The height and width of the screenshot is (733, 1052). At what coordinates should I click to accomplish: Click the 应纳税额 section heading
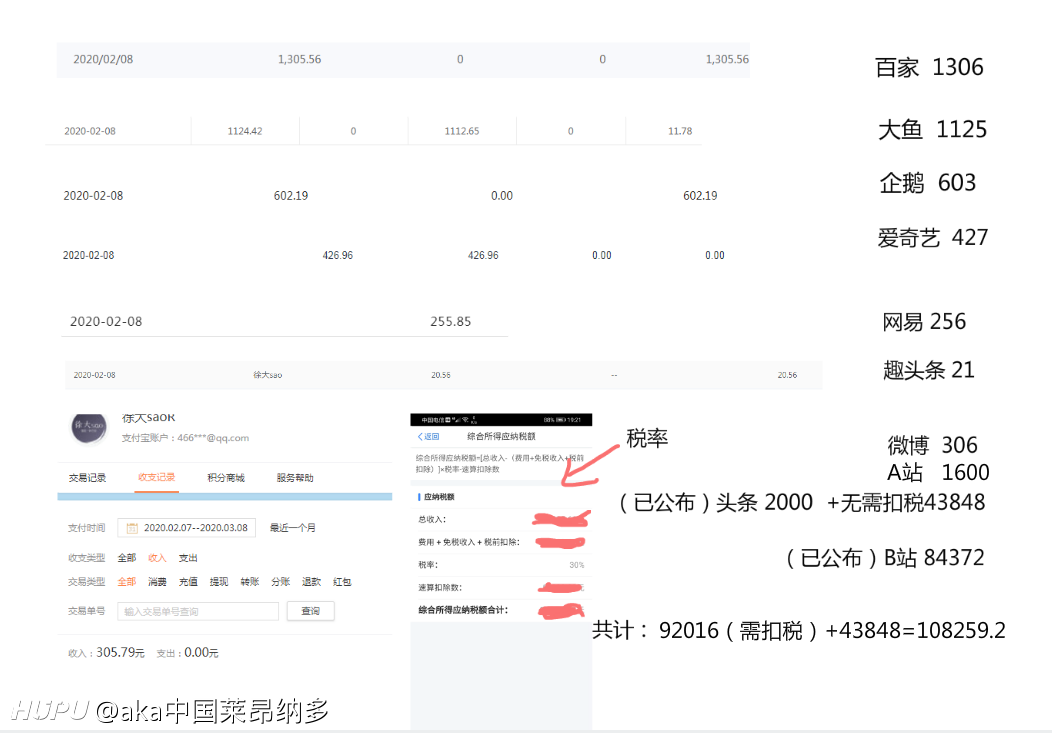tap(439, 497)
